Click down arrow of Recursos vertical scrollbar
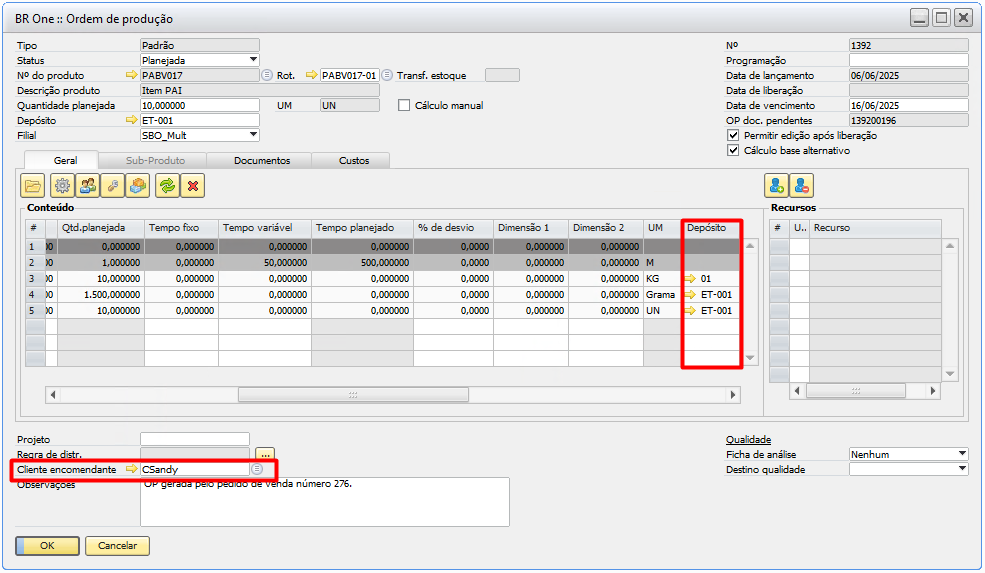The width and height of the screenshot is (985, 573). (x=950, y=374)
